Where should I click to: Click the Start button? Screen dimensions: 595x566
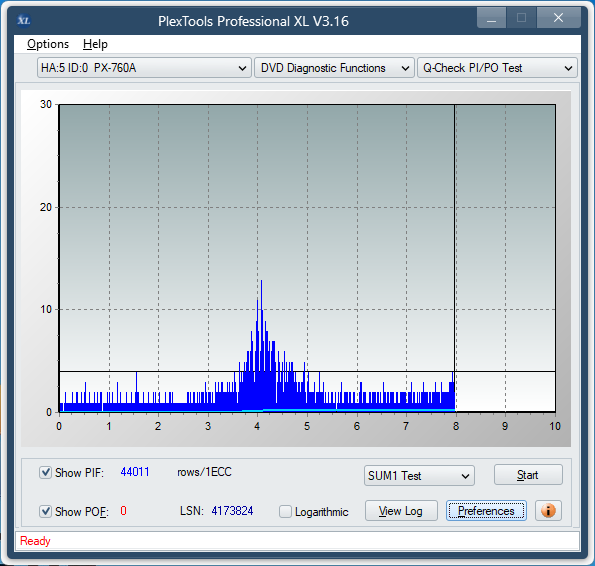[x=528, y=475]
